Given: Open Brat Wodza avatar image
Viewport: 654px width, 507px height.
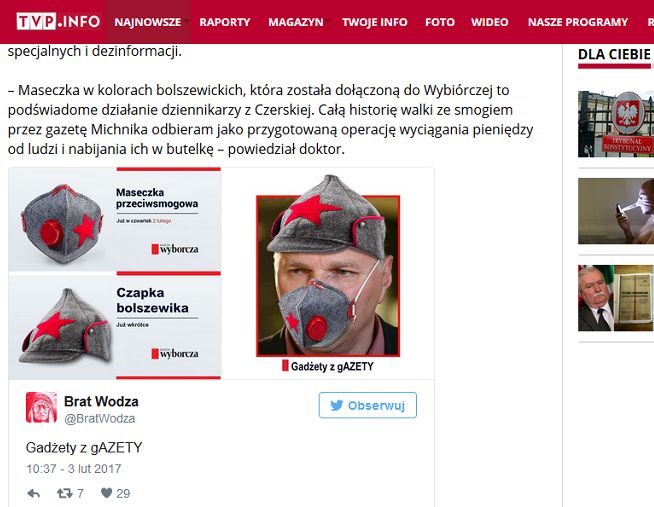Looking at the screenshot, I should 41,407.
